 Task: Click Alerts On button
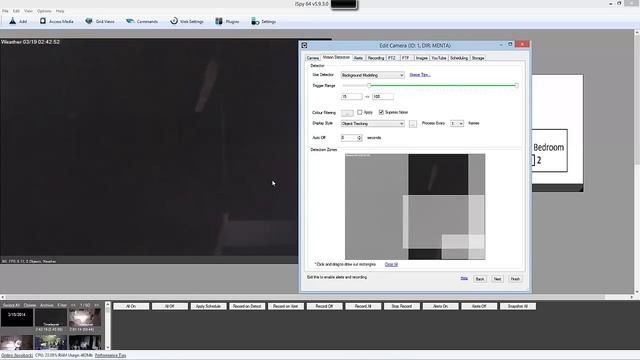point(440,306)
